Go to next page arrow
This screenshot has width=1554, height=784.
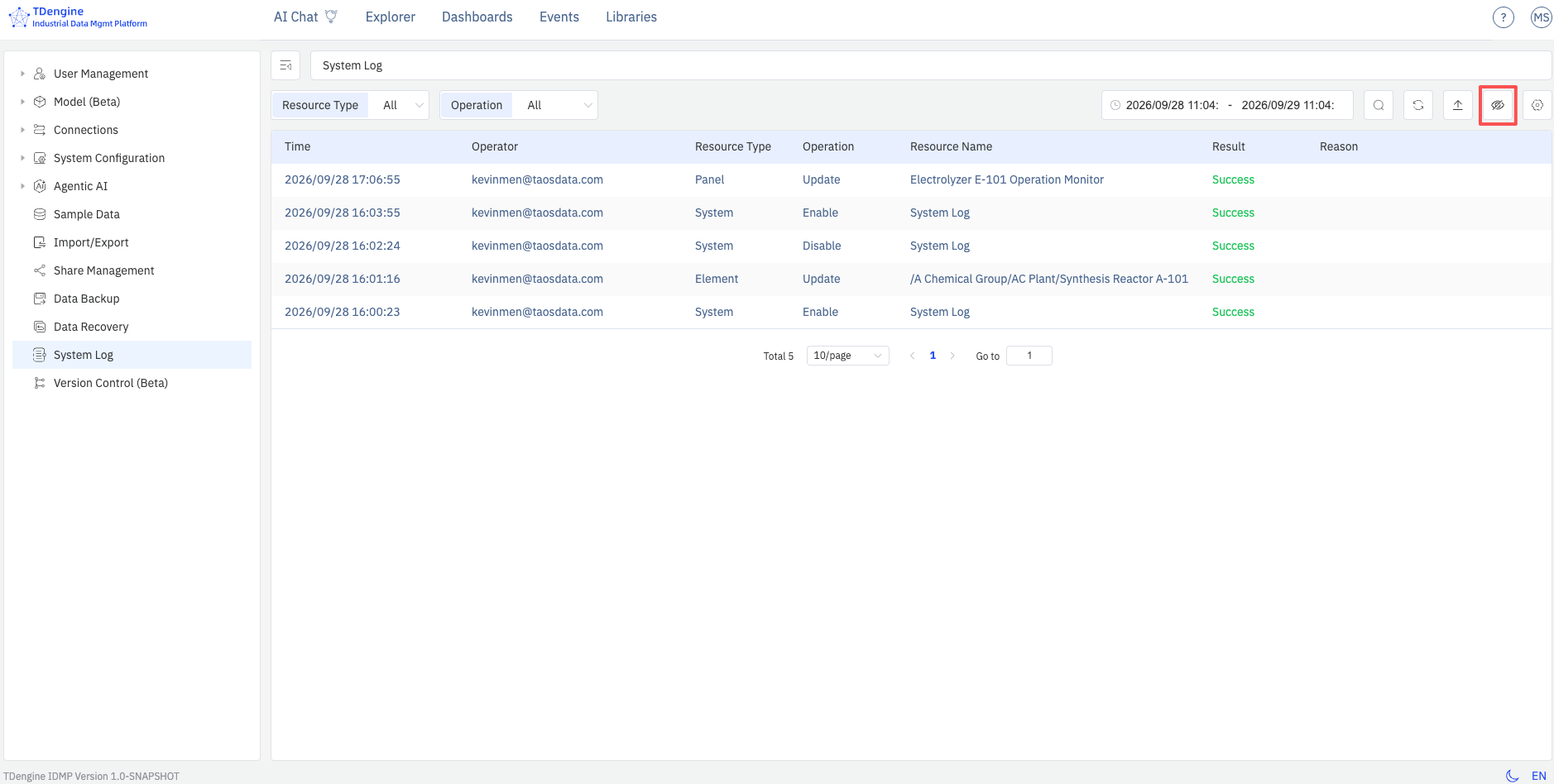[x=952, y=356]
